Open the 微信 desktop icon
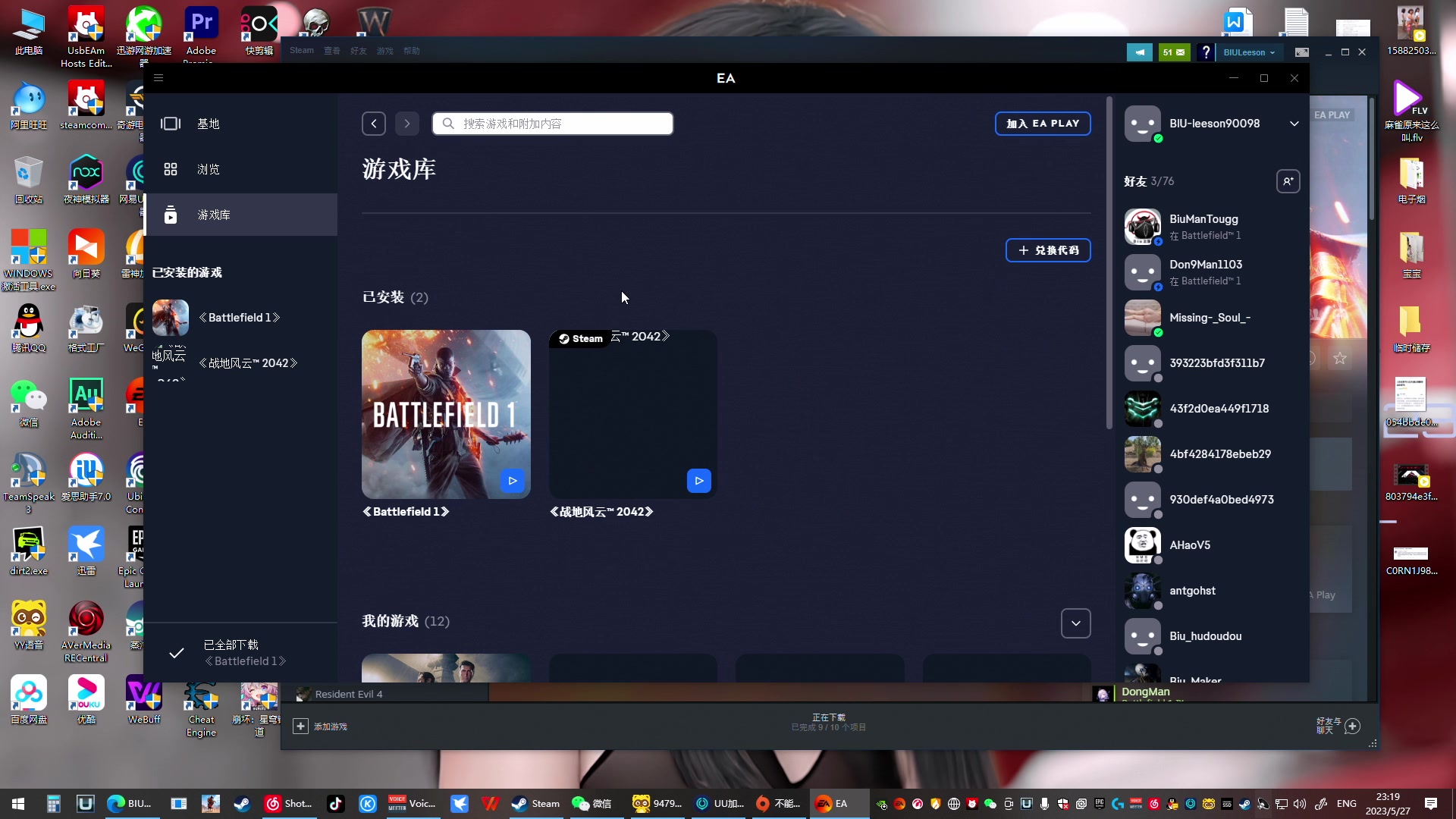 click(29, 403)
